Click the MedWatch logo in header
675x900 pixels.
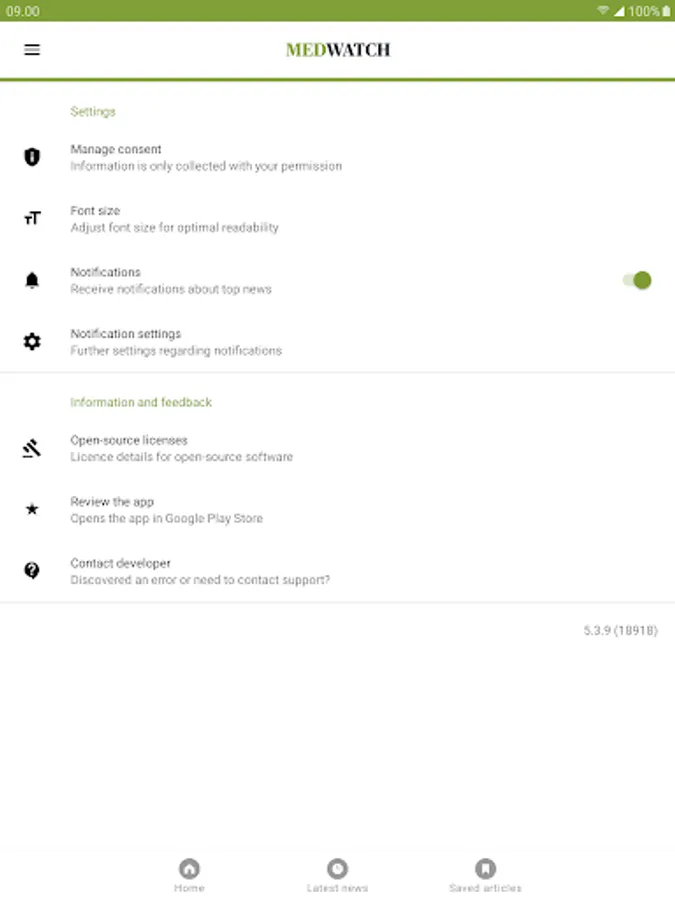pos(338,50)
